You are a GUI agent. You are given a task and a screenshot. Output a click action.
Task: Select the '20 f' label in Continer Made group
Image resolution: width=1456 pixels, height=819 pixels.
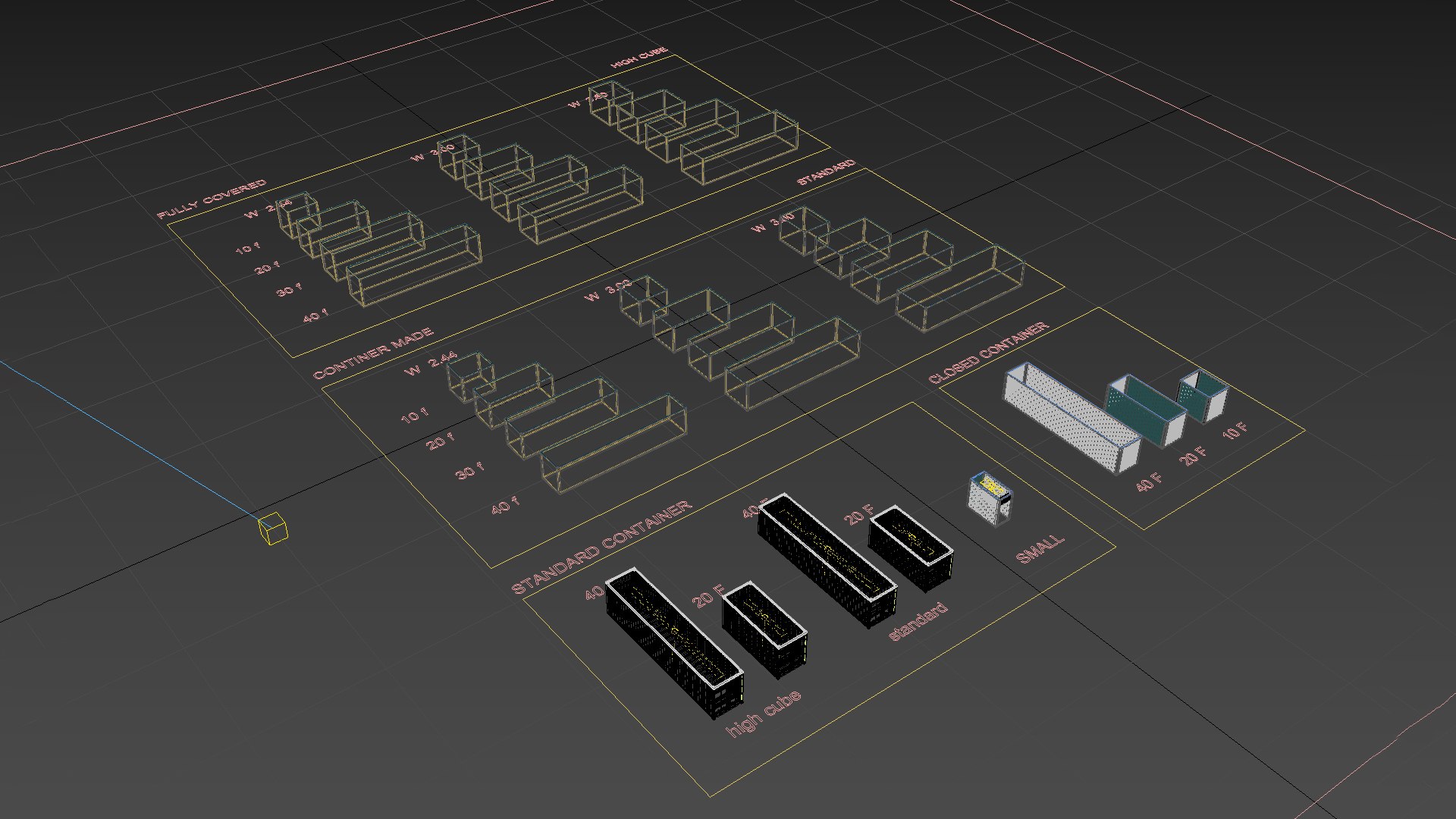pos(441,441)
